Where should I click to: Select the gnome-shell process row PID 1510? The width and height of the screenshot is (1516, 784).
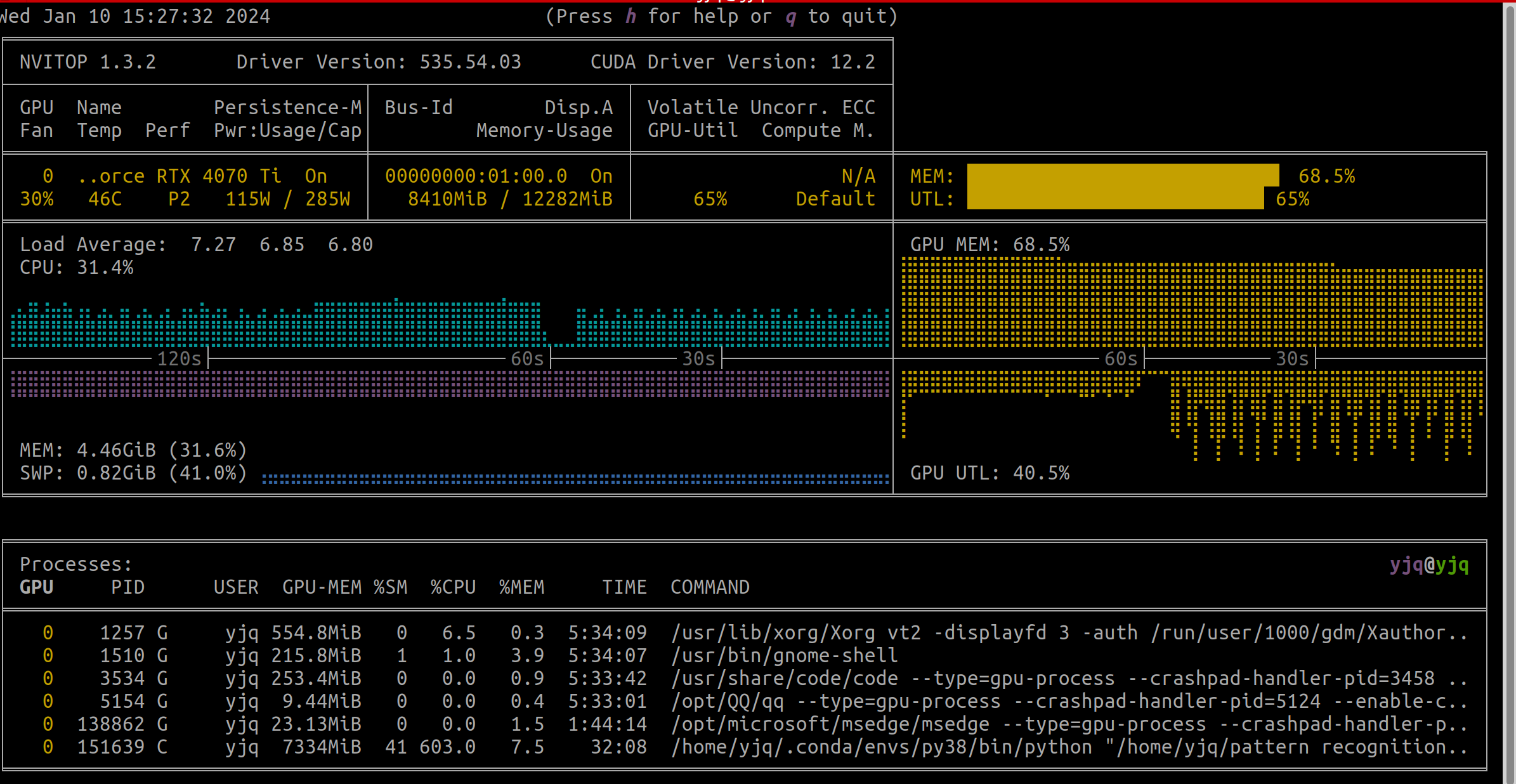pos(743,655)
